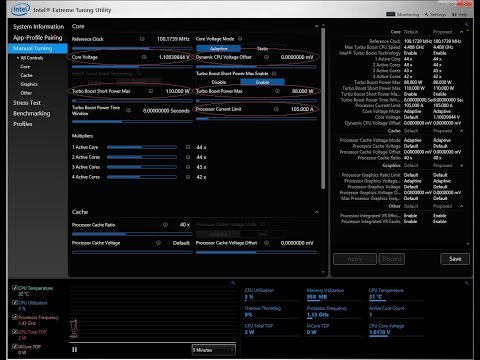Select Other under Manual Tuning
Viewport: 480px width, 360px height.
(x=26, y=93)
